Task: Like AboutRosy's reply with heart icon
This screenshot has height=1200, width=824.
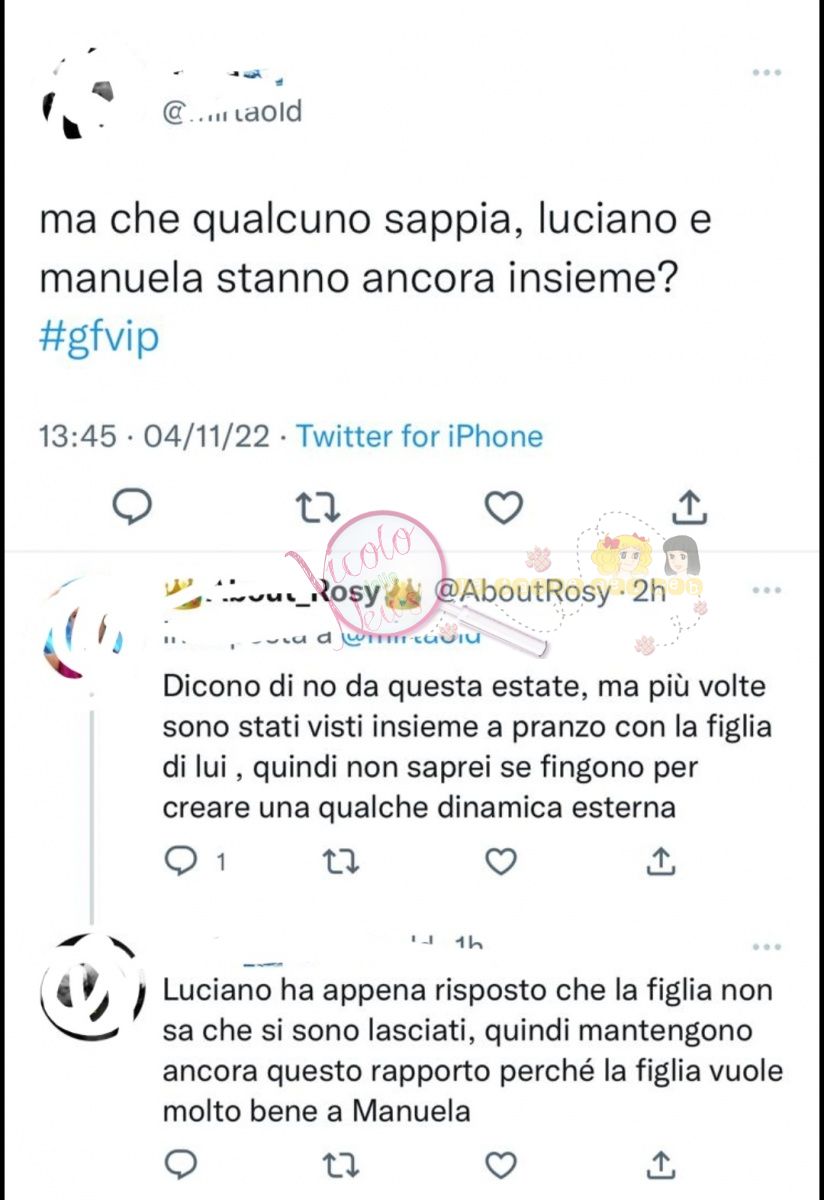Action: (500, 860)
